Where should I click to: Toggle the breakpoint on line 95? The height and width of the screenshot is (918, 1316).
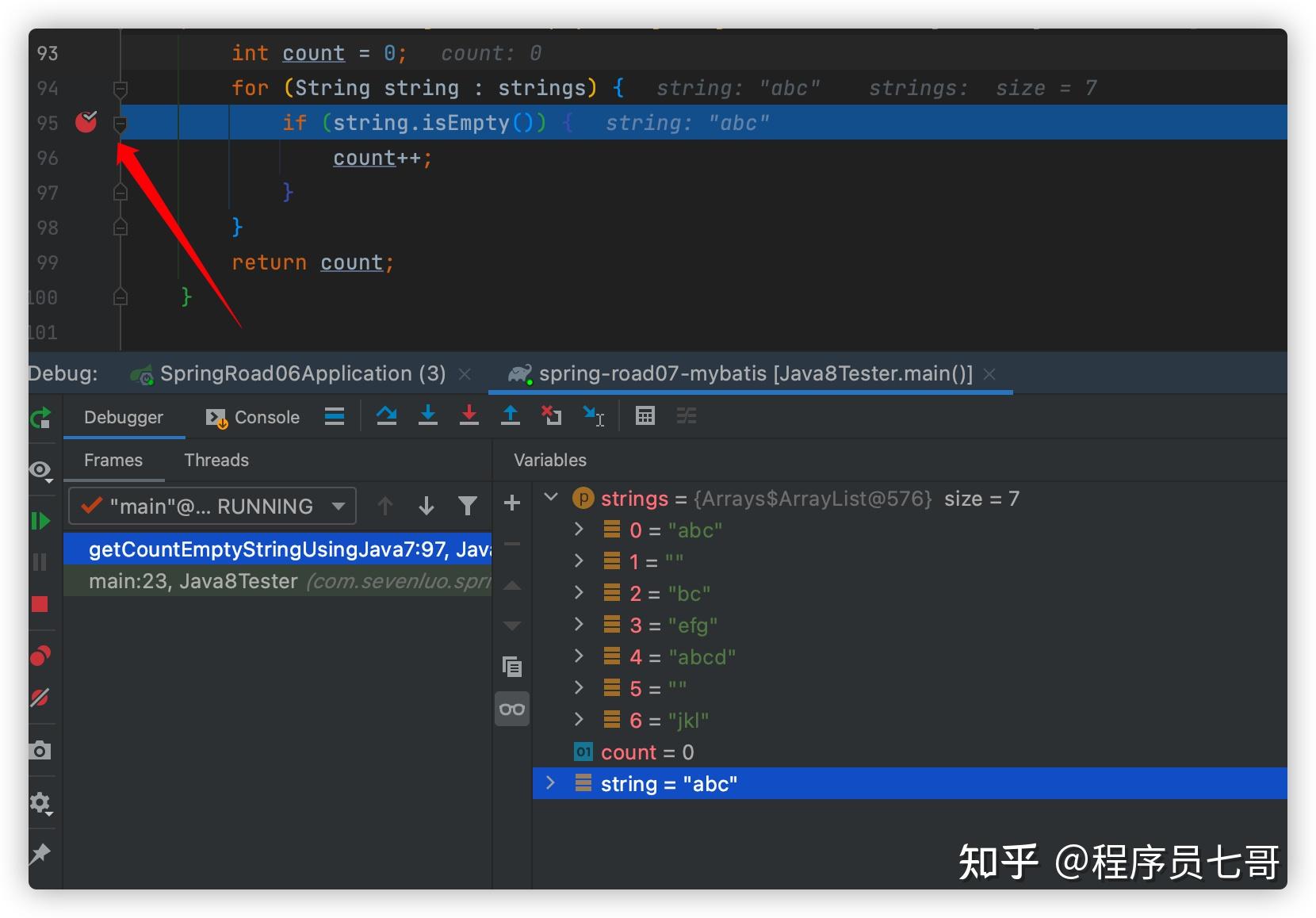(x=86, y=122)
